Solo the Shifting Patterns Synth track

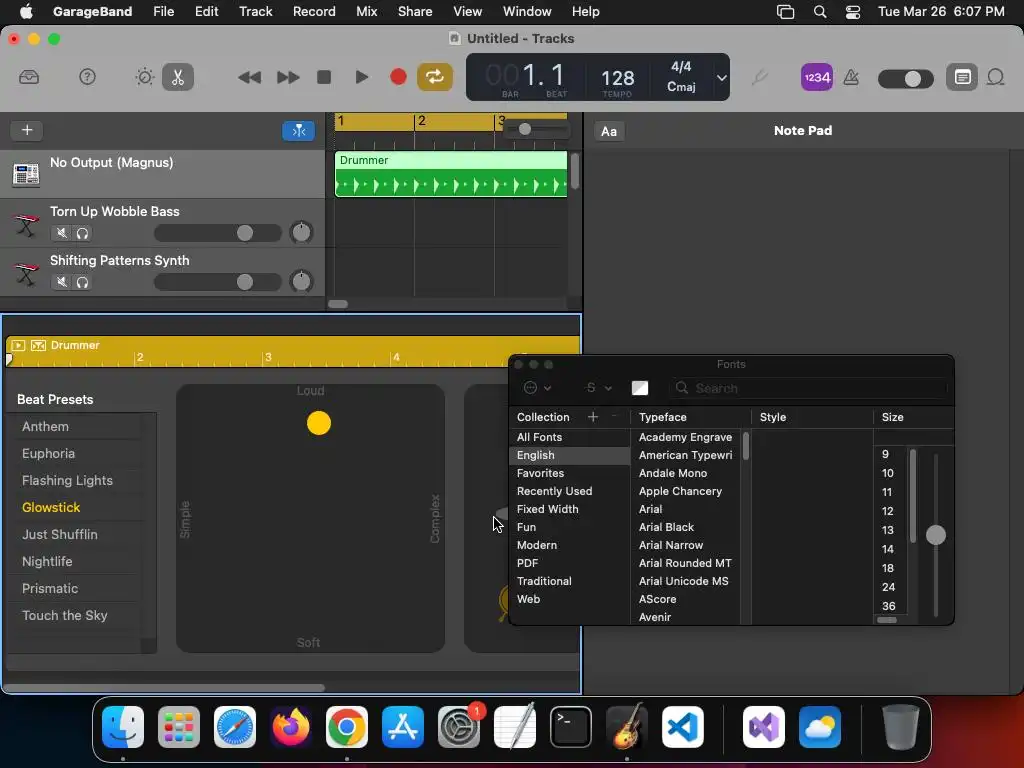point(82,282)
